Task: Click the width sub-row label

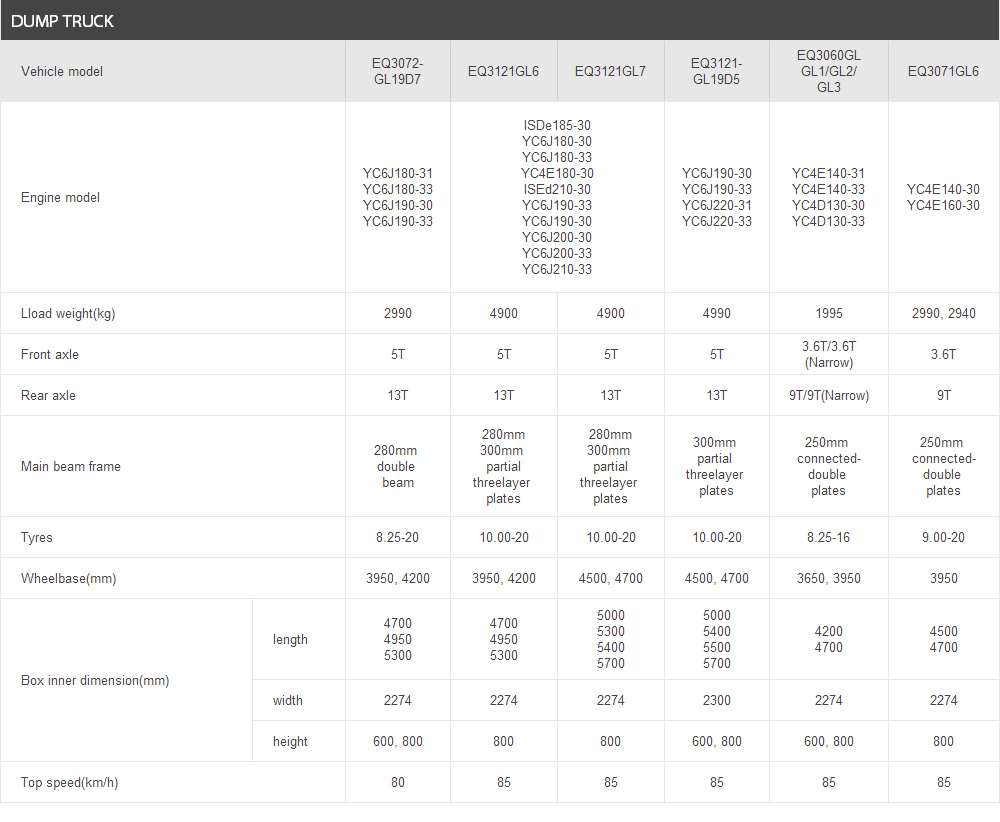Action: click(x=288, y=701)
